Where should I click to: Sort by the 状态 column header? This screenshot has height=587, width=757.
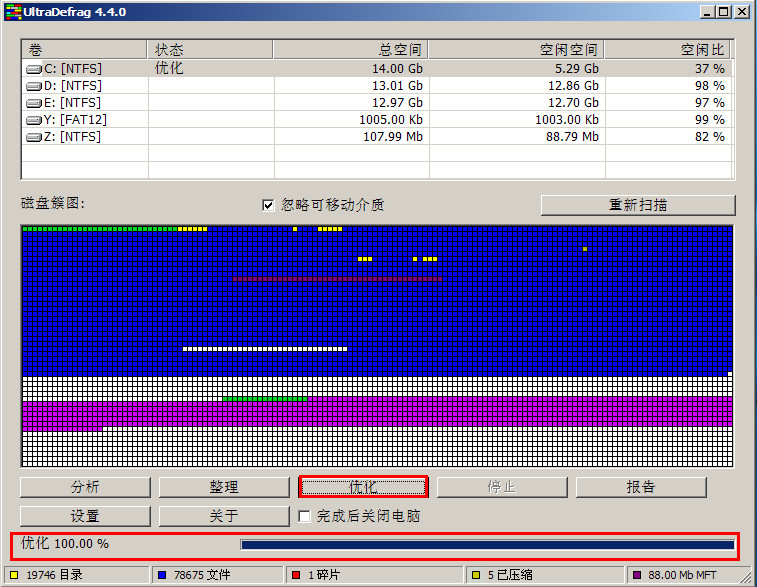tap(210, 50)
